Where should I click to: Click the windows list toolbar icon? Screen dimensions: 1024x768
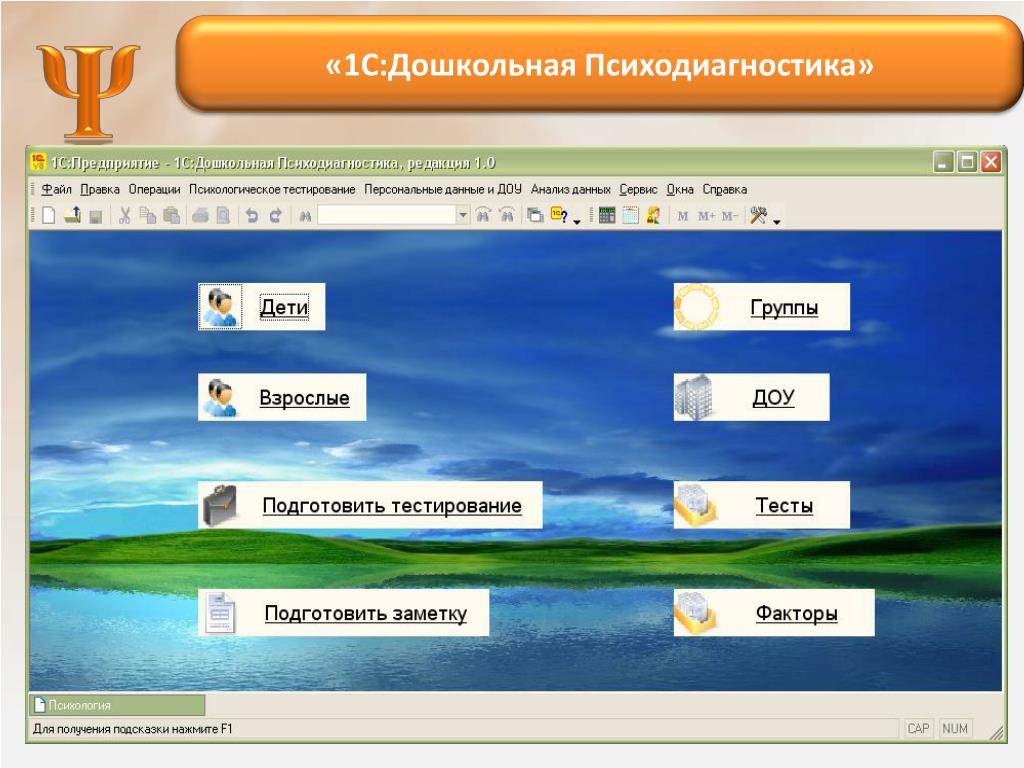[x=536, y=215]
